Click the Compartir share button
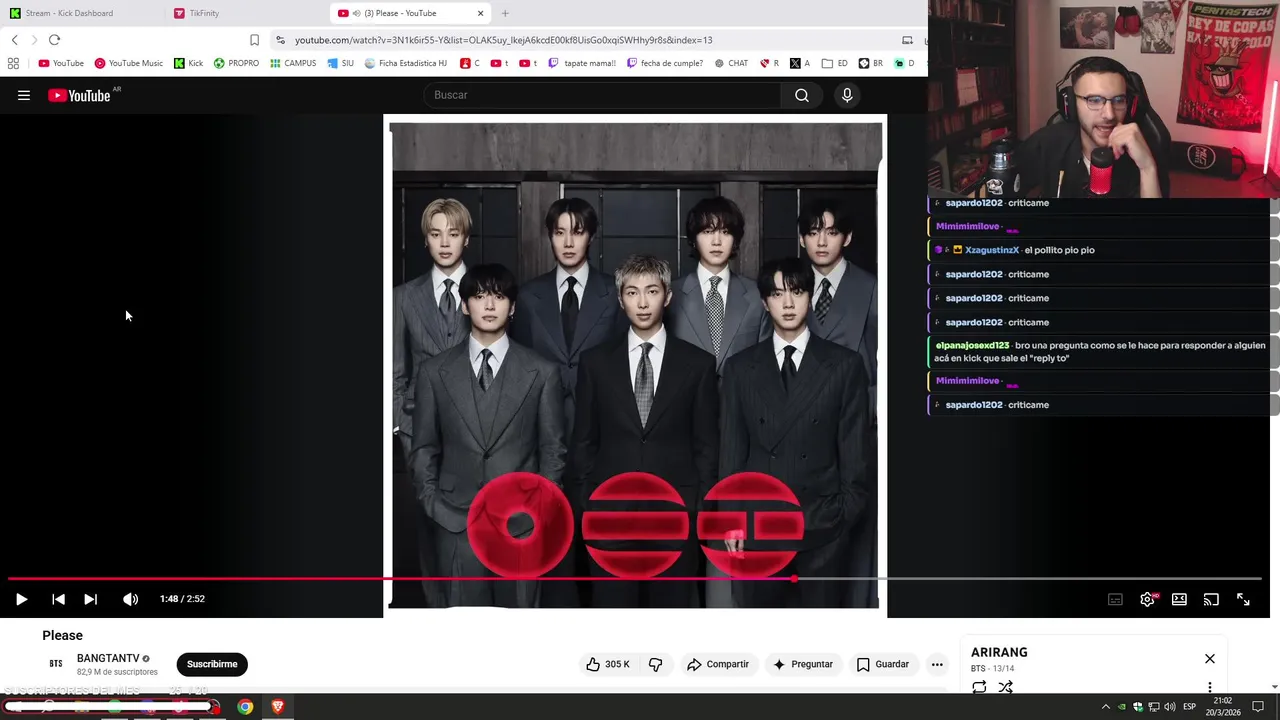 pyautogui.click(x=718, y=664)
